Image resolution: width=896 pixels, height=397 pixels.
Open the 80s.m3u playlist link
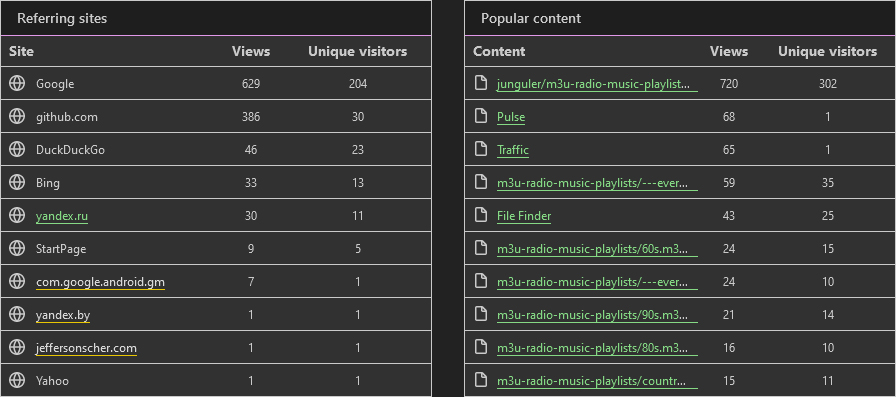pos(597,348)
